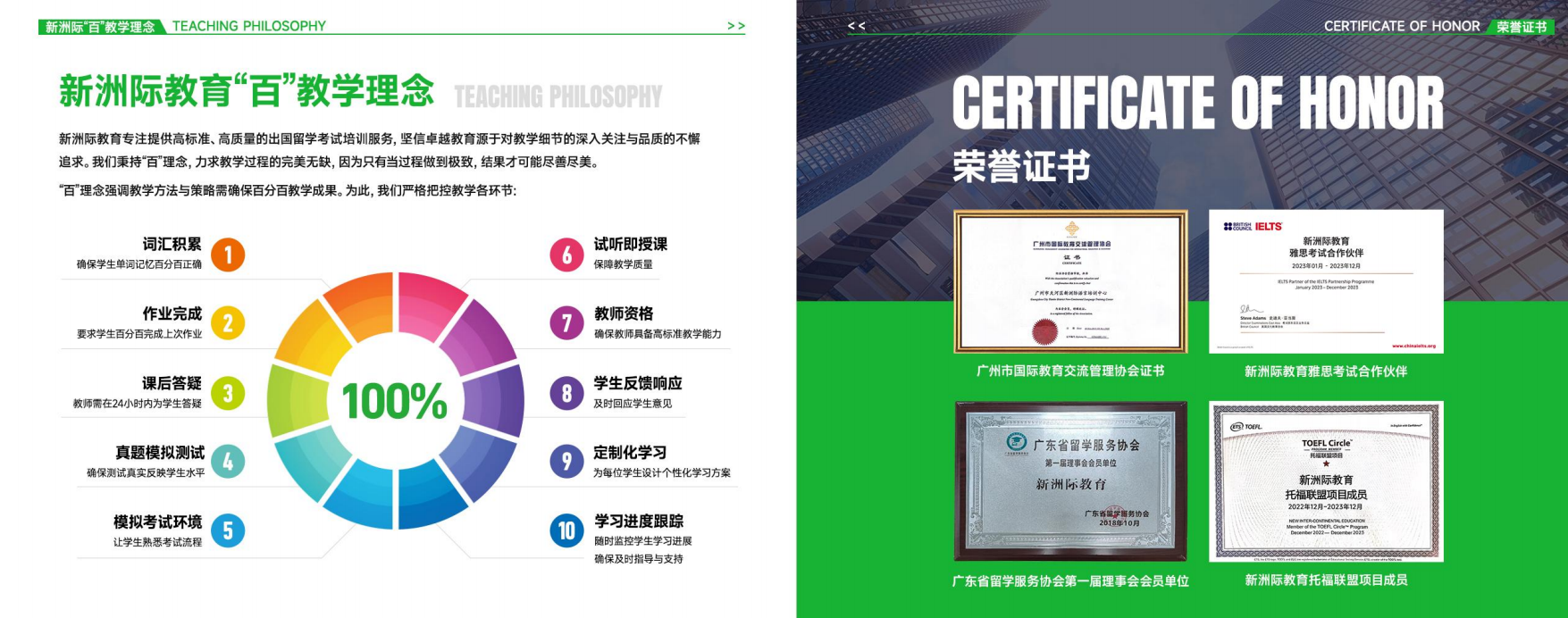
Task: Click the teal number 4 circle
Action: (x=228, y=462)
